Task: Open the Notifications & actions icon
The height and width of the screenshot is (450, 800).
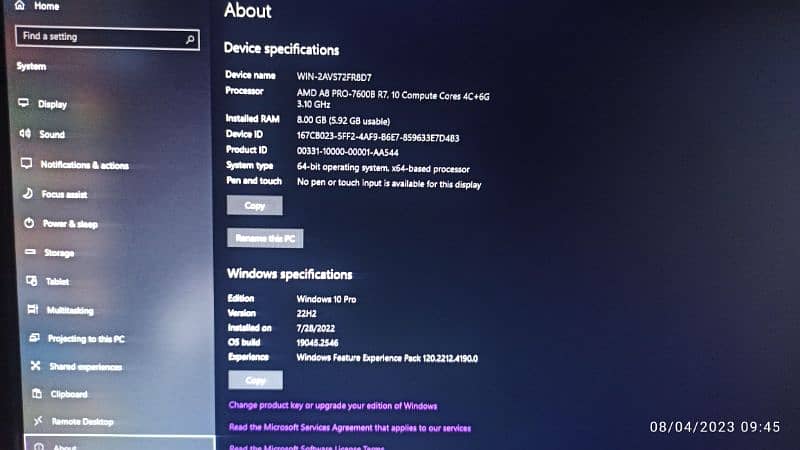Action: point(27,164)
